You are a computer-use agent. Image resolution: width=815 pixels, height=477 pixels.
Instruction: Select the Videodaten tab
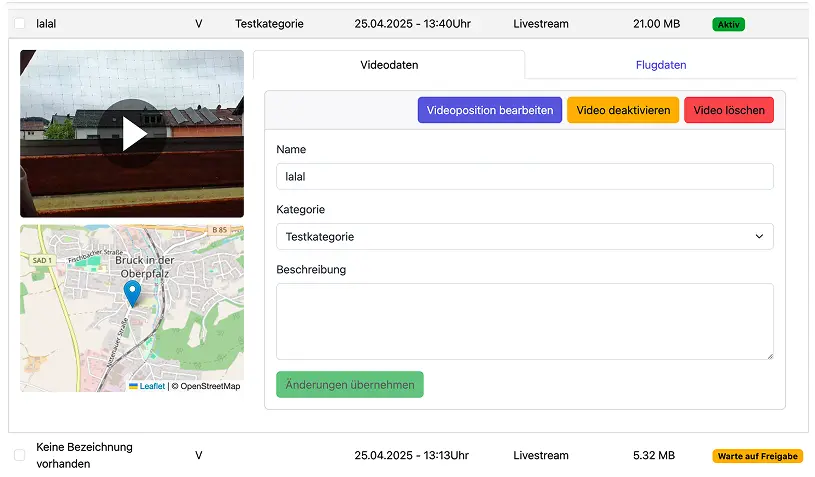coord(389,65)
